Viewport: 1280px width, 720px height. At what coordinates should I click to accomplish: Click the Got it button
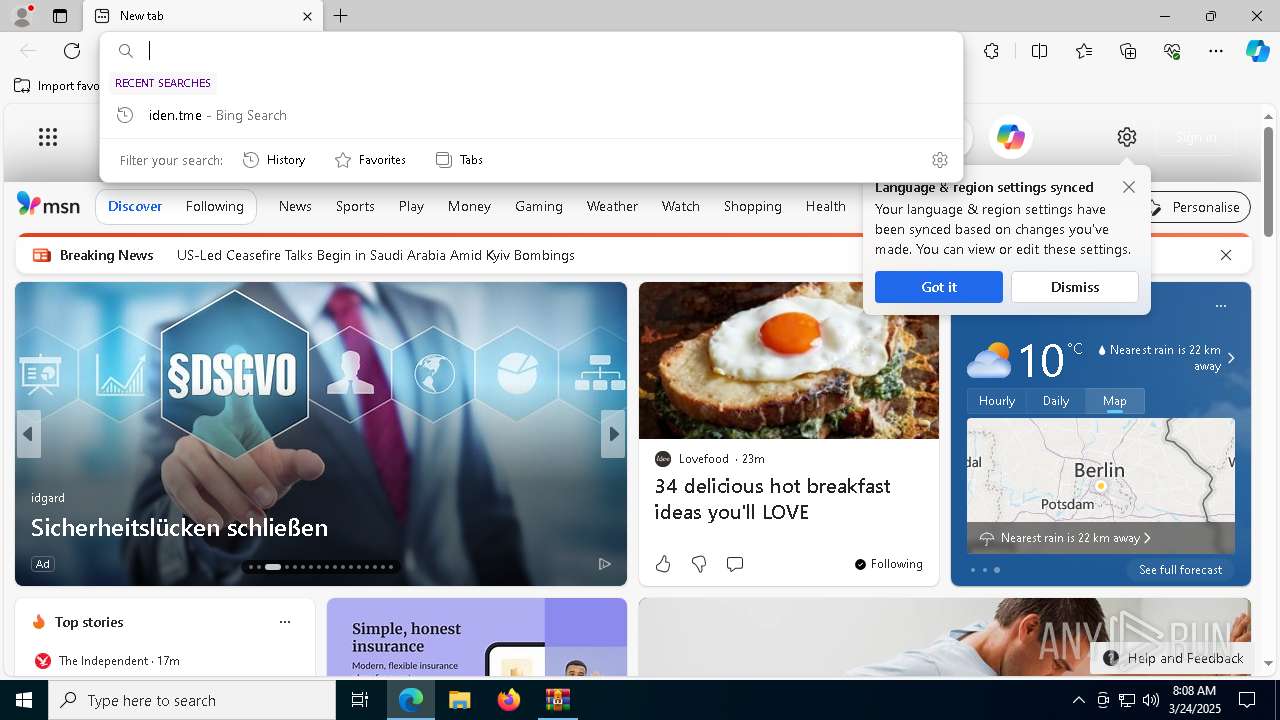(939, 287)
